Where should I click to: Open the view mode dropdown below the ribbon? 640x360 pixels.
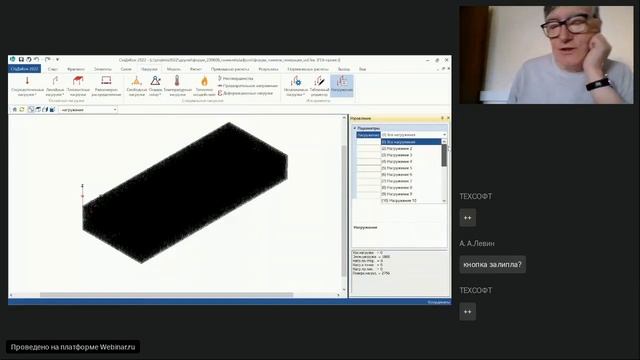coord(88,109)
